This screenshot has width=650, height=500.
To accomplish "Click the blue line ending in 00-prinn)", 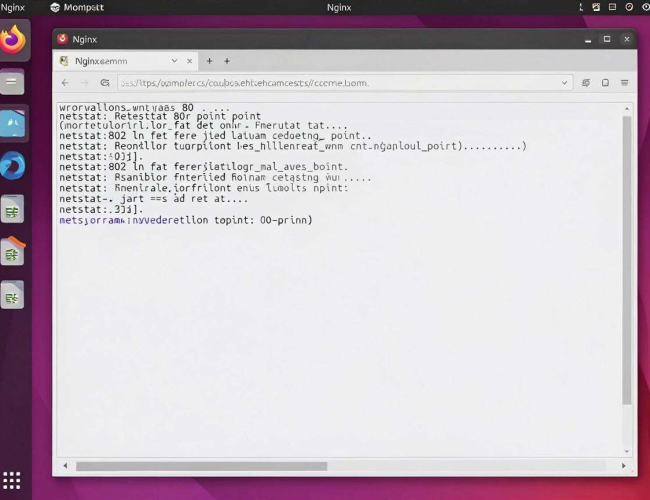I will point(186,220).
